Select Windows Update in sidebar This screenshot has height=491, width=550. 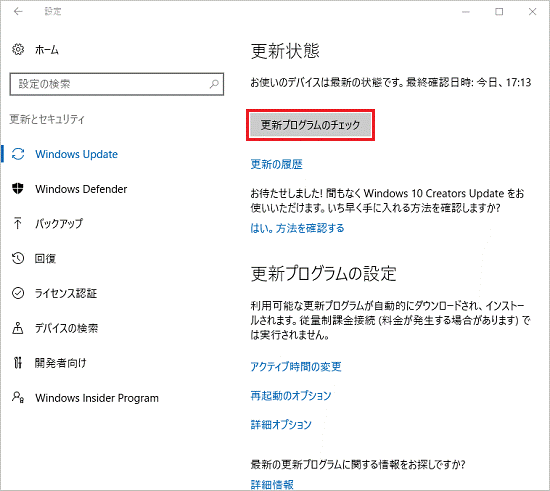click(x=76, y=154)
